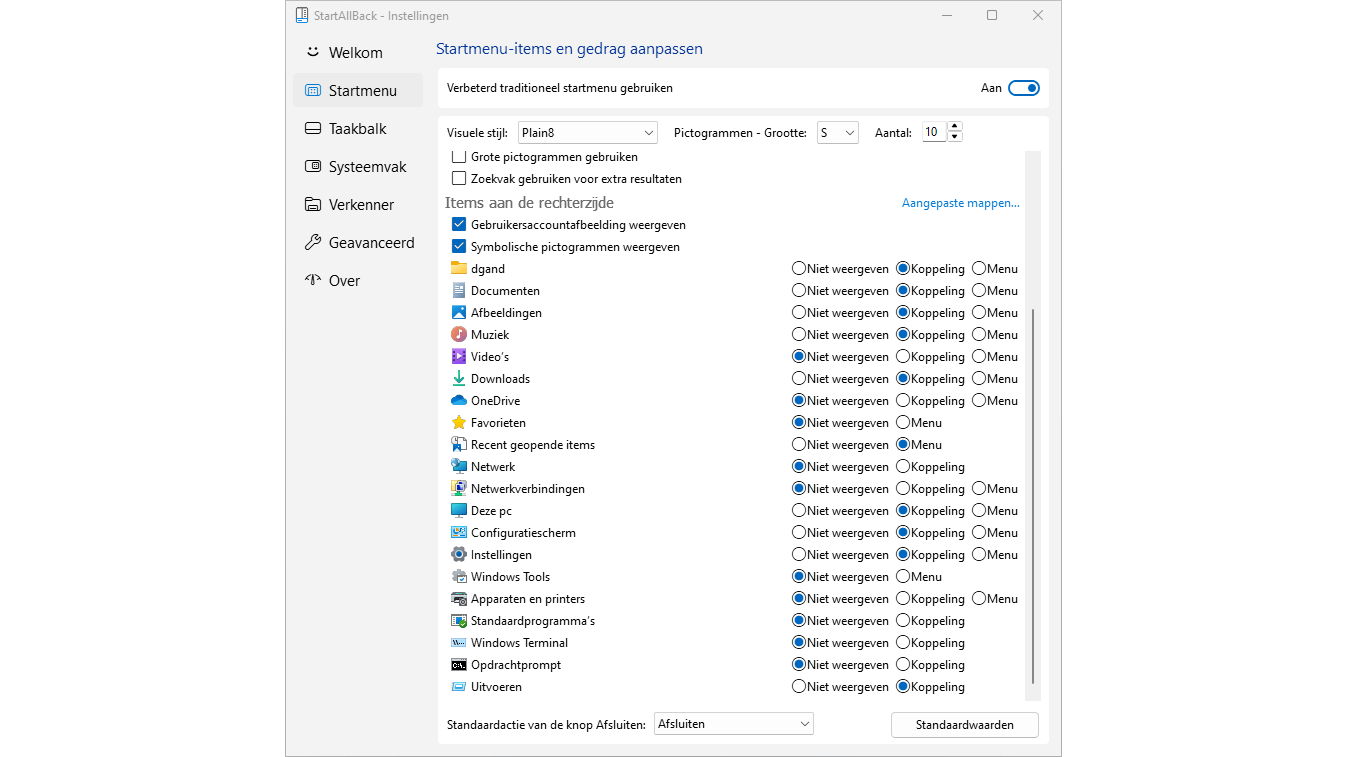Set Video's to Koppeling
Image resolution: width=1346 pixels, height=757 pixels.
(x=903, y=357)
